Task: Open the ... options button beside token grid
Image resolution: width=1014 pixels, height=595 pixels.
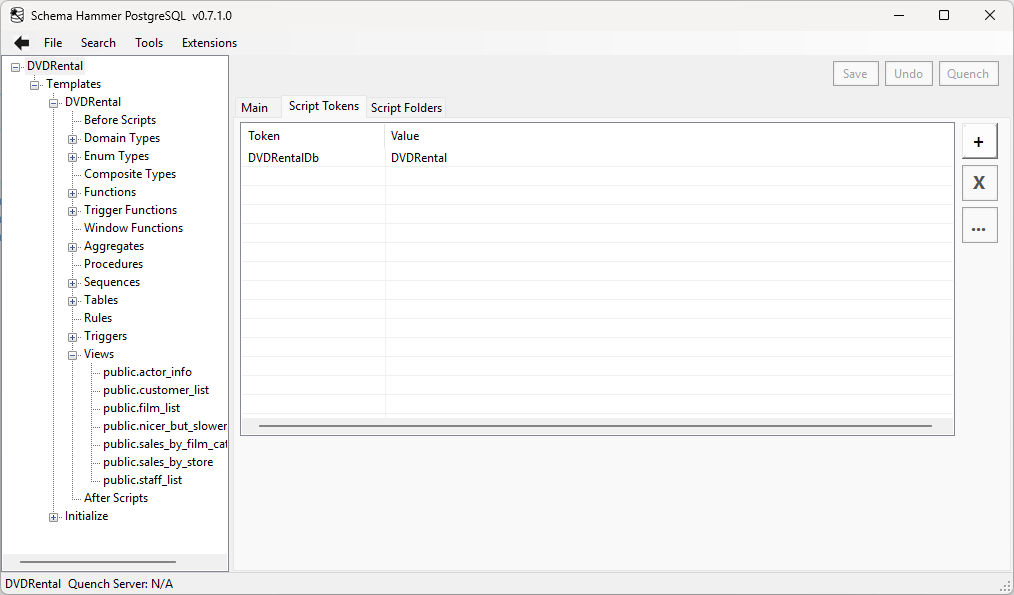Action: 979,225
